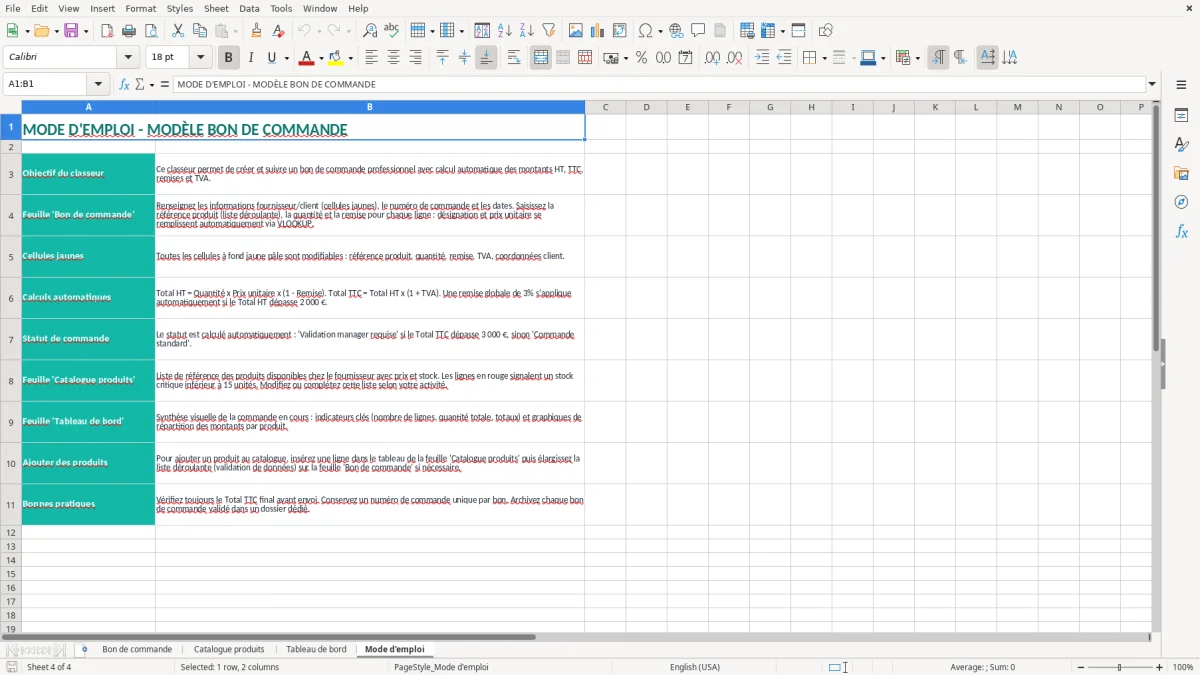Screen dimensions: 1200x675
Task: Click the zoom in plus button
Action: (x=1160, y=667)
